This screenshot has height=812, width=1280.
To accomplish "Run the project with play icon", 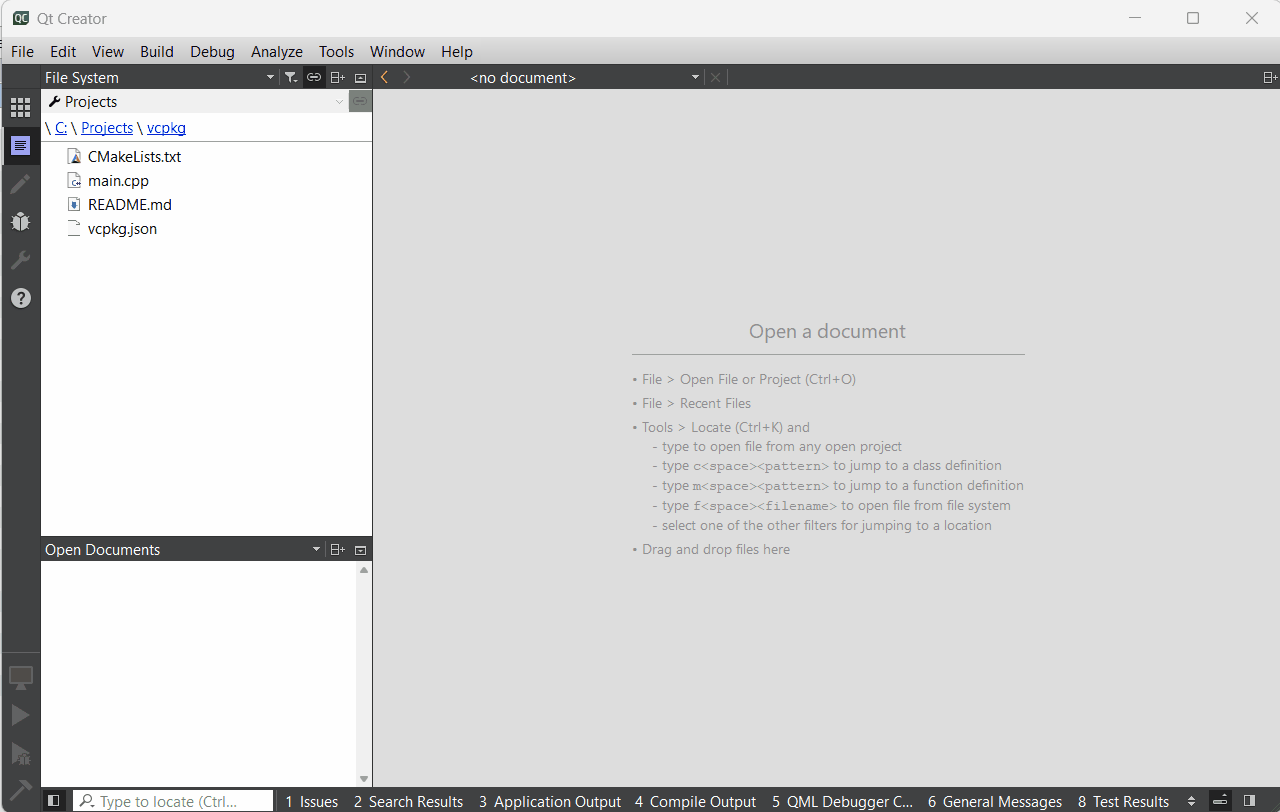I will point(20,714).
